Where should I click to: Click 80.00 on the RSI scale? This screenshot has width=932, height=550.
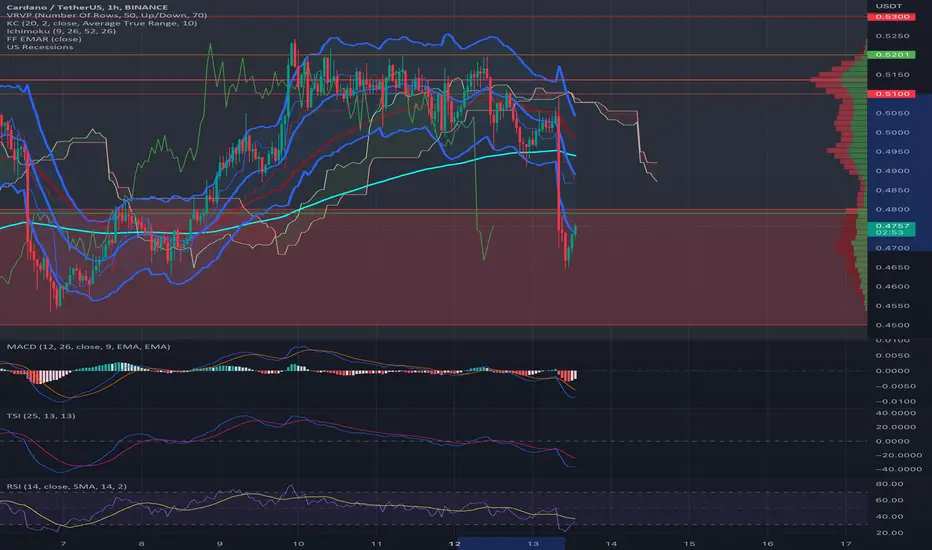pyautogui.click(x=889, y=484)
